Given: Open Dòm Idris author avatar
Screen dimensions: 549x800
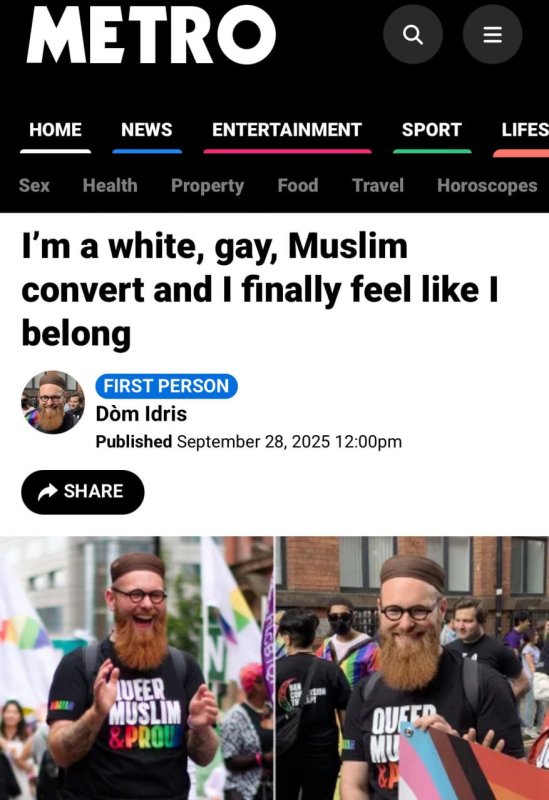Looking at the screenshot, I should pyautogui.click(x=53, y=402).
